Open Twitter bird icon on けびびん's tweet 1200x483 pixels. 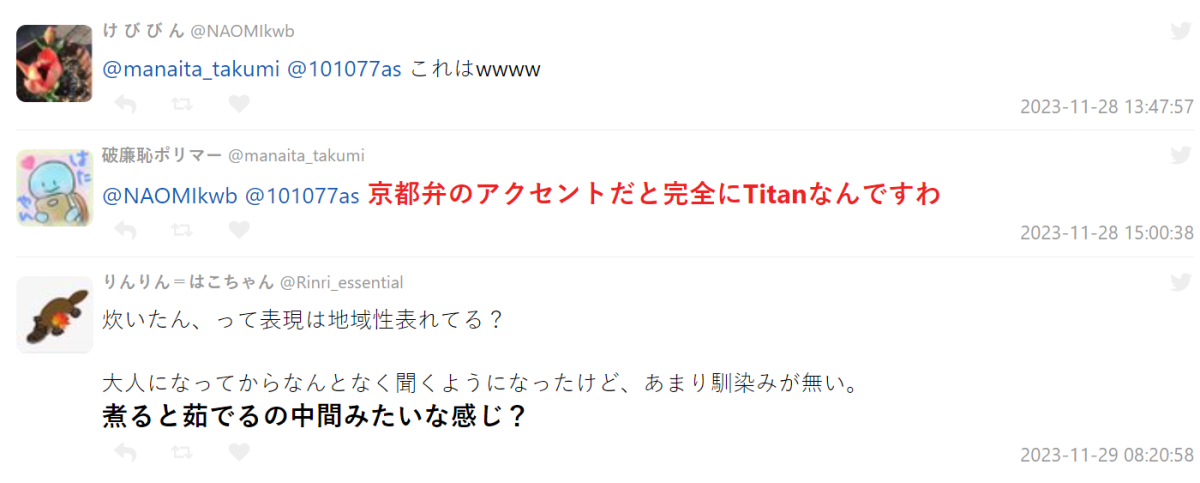pyautogui.click(x=1181, y=31)
